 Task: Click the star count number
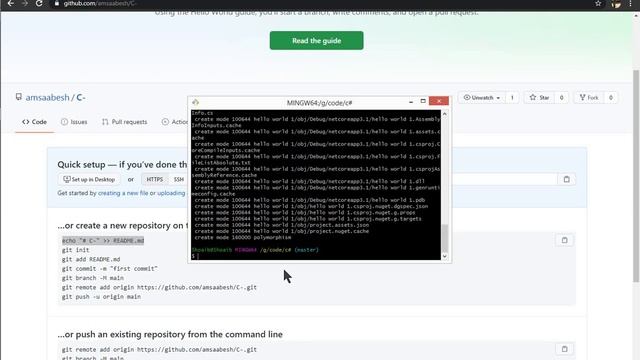coord(561,98)
